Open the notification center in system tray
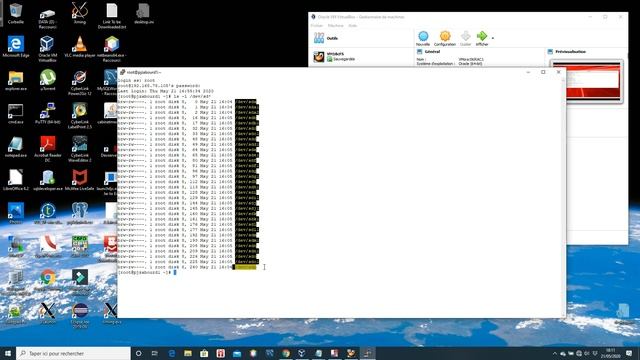 [629, 353]
